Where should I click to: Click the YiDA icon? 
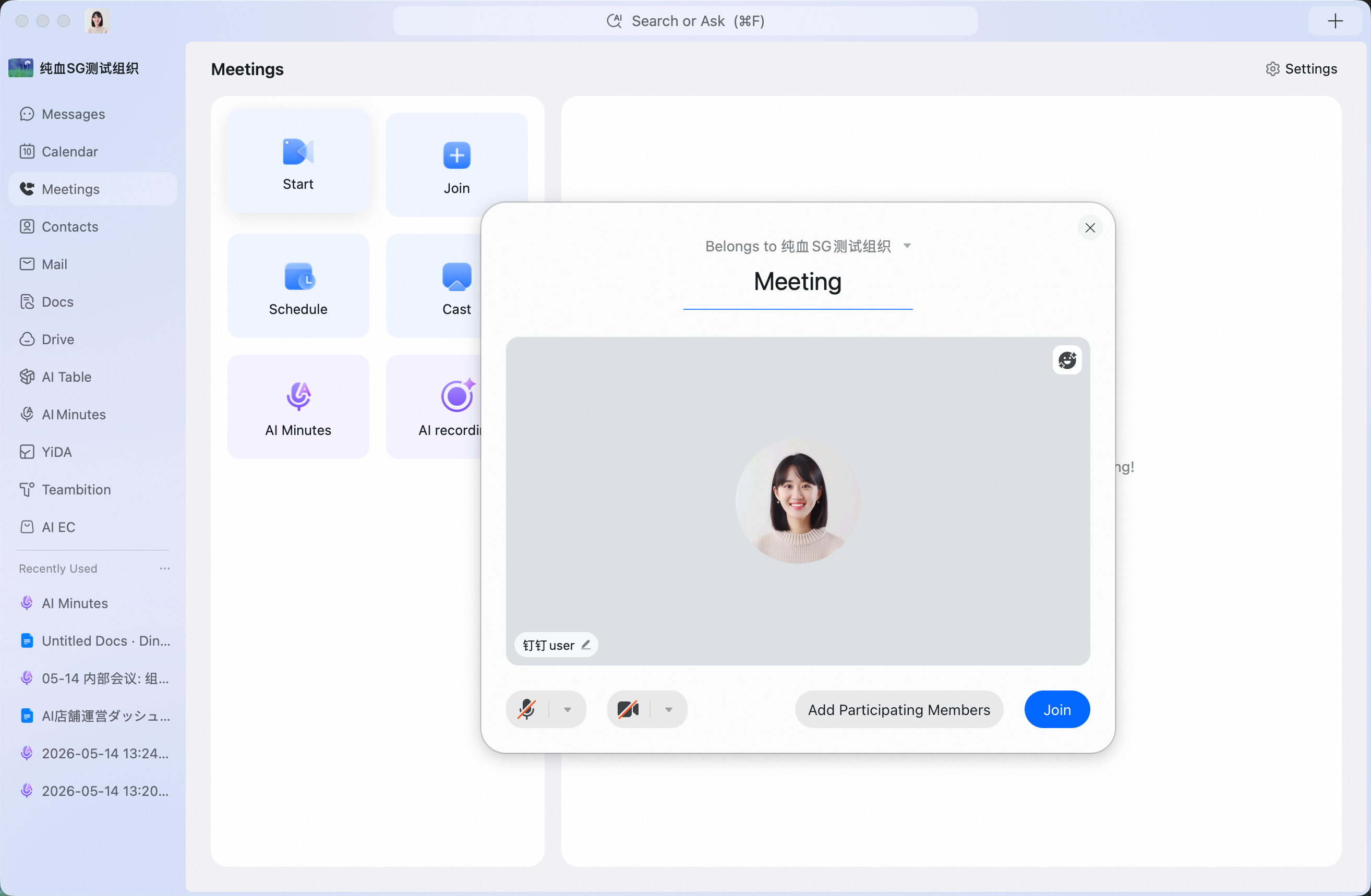[27, 452]
